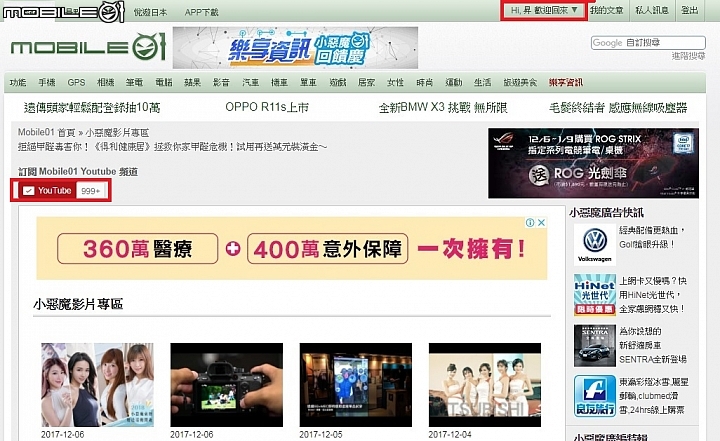This screenshot has height=441, width=720.
Task: Open 全新BMW X3 挑戰無所限 link
Action: [443, 107]
